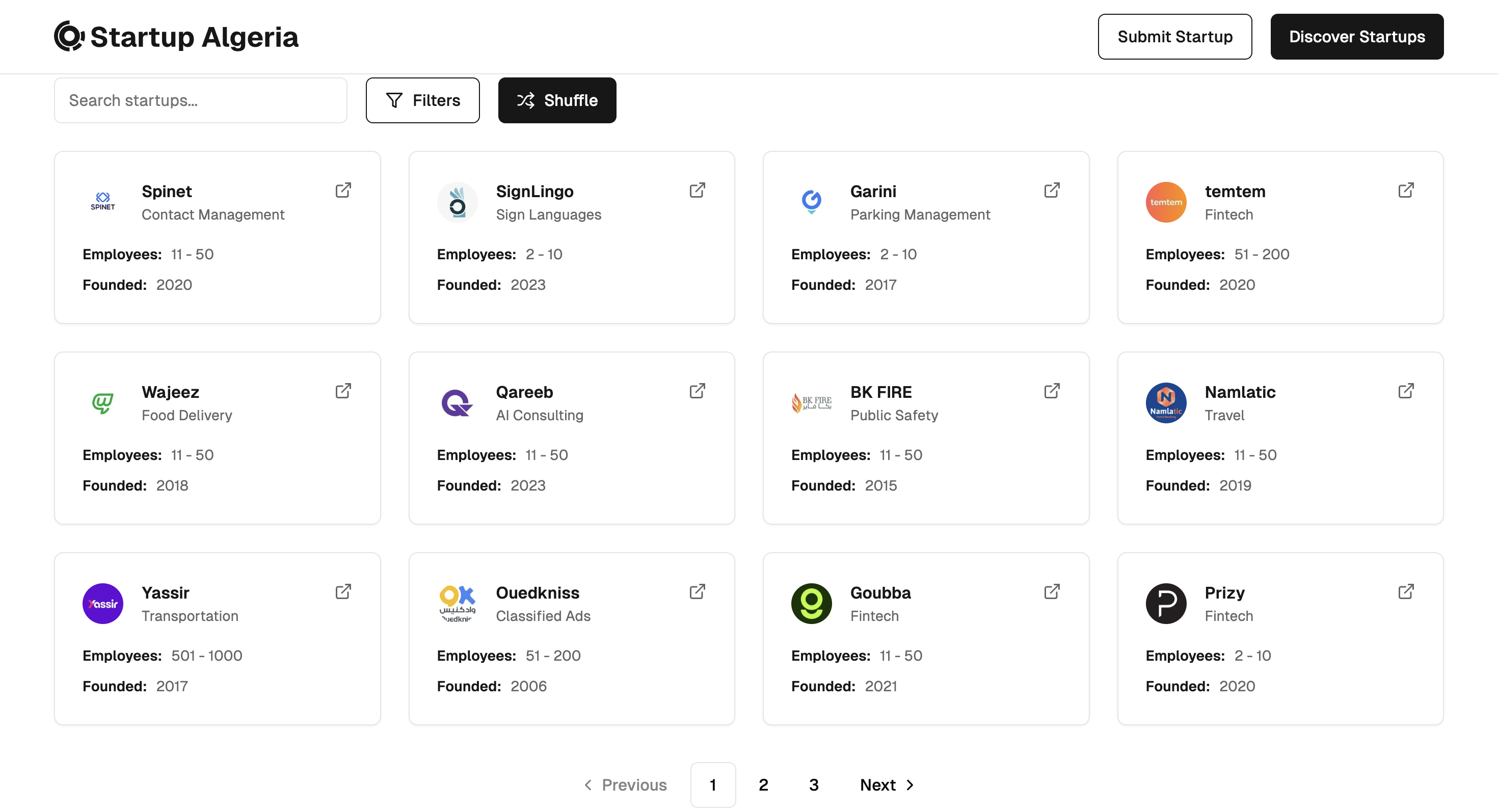This screenshot has width=1498, height=812.
Task: Click the Yassir purple logo
Action: coord(103,603)
